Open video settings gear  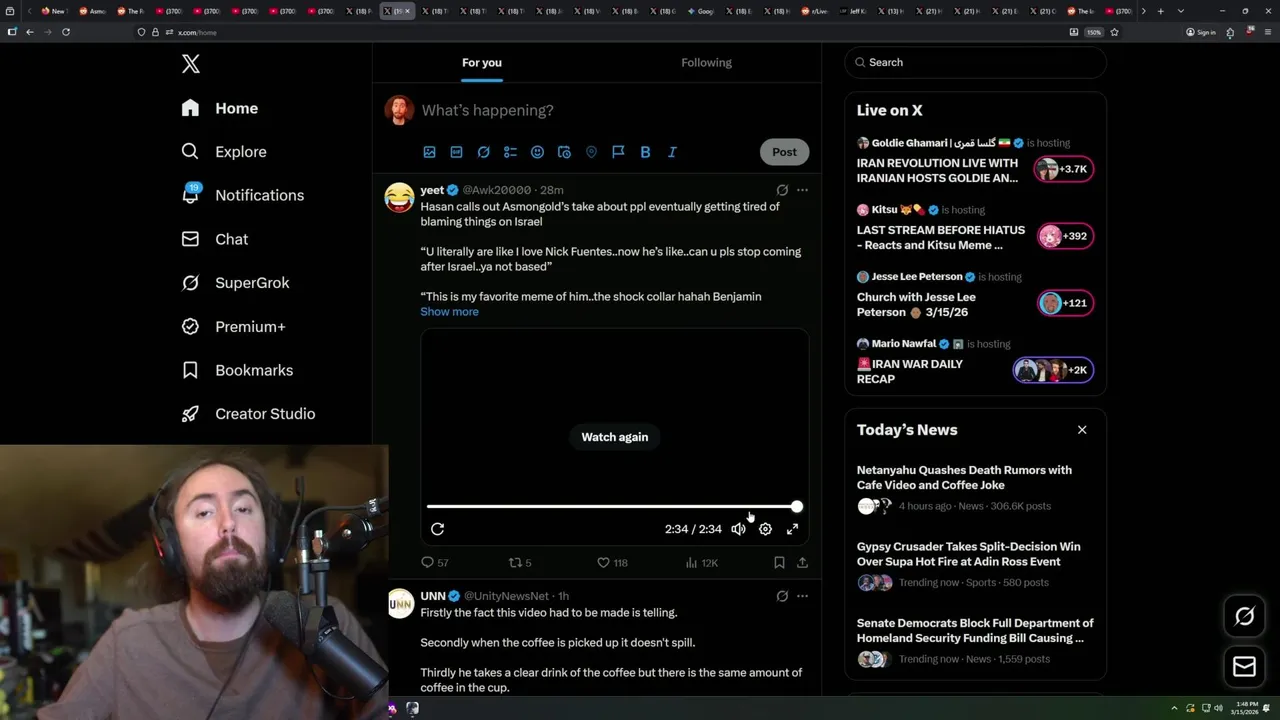click(x=765, y=529)
